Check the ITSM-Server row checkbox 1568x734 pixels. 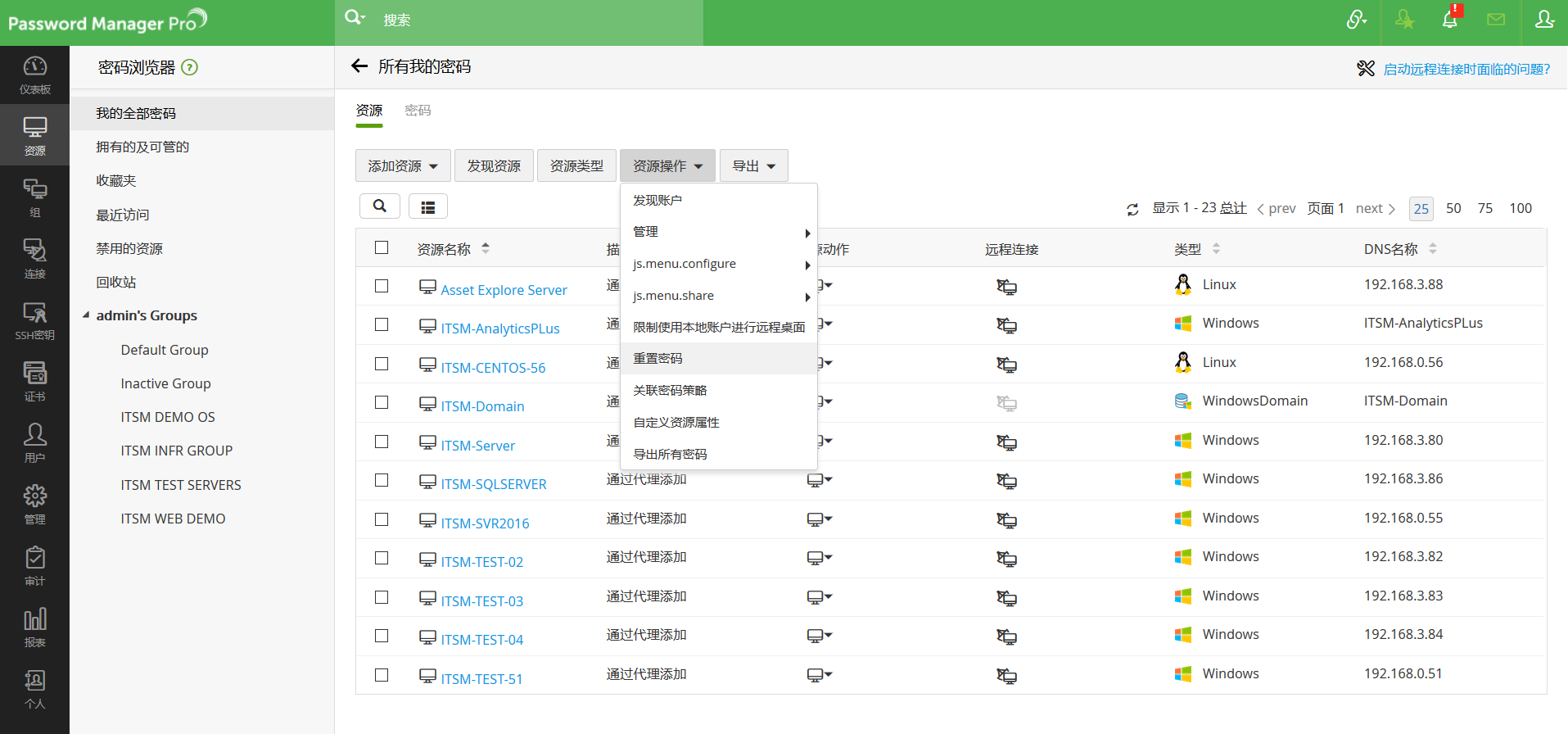(x=382, y=442)
